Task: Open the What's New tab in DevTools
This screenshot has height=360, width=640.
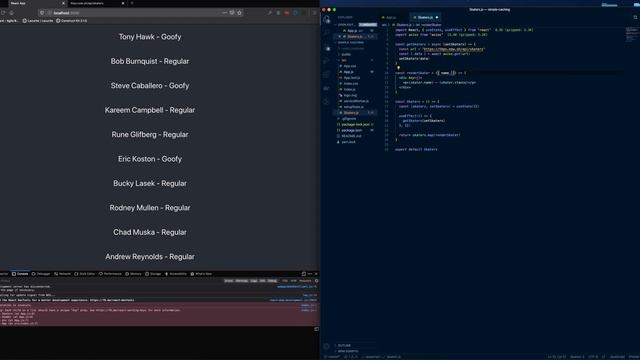Action: (x=201, y=274)
